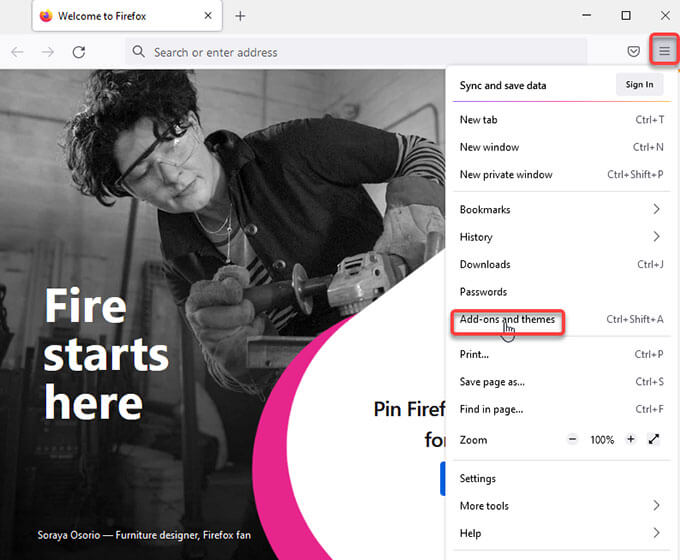Click the Firefox logo on the tab
The width and height of the screenshot is (680, 560).
point(46,16)
